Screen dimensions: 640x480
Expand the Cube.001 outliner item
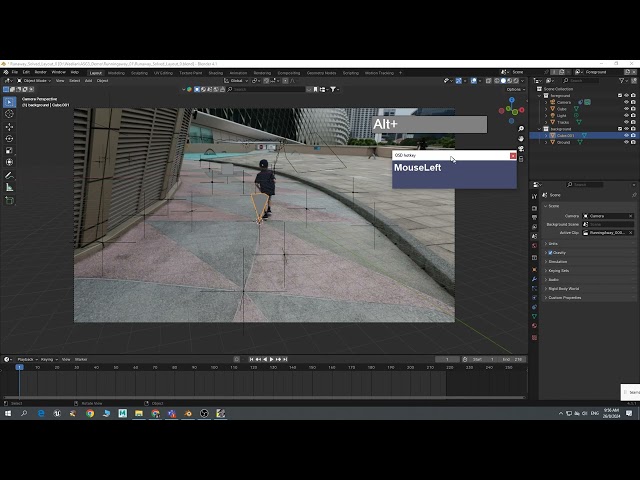(x=546, y=136)
